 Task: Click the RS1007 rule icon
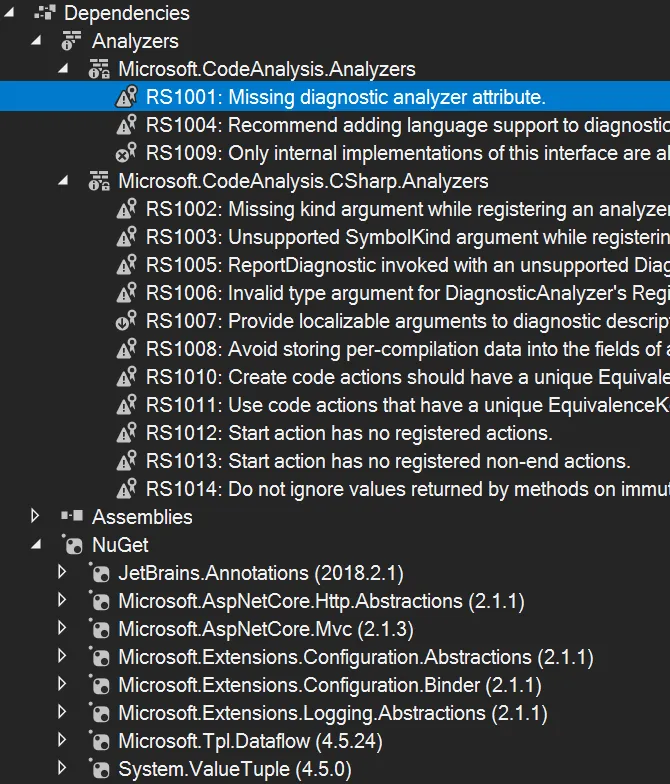(x=125, y=321)
